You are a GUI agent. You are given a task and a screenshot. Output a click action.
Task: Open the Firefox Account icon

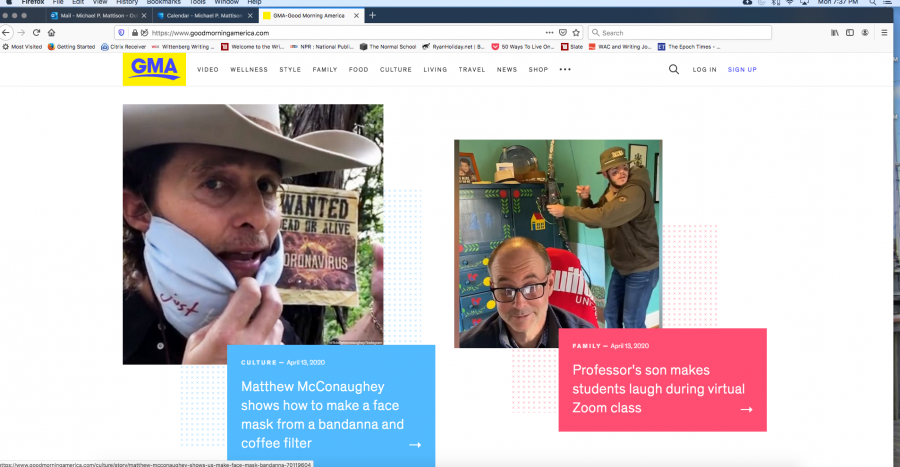pos(865,33)
